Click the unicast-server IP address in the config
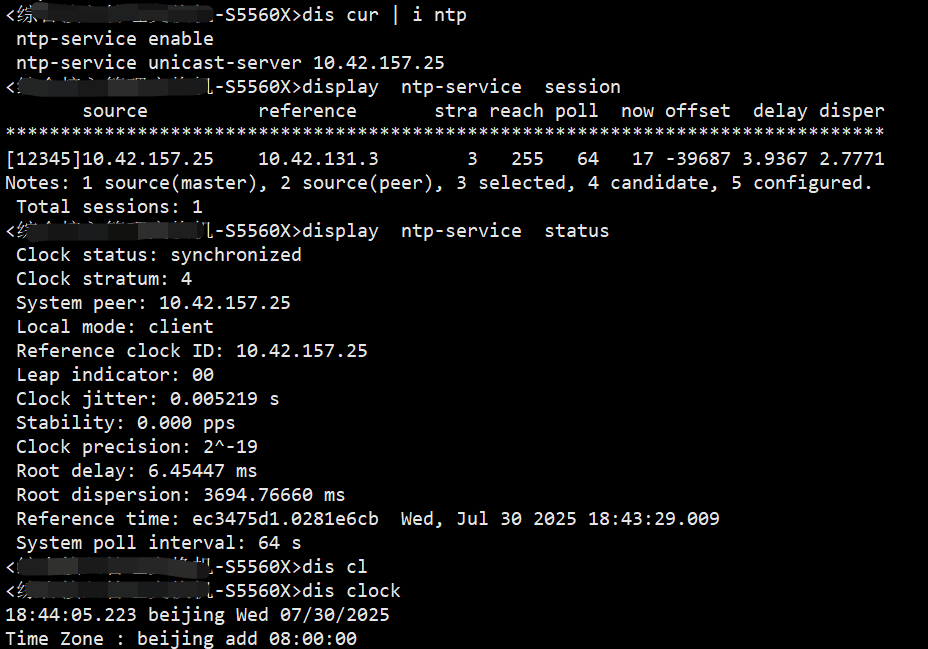Screen dimensions: 928x649 [x=379, y=63]
